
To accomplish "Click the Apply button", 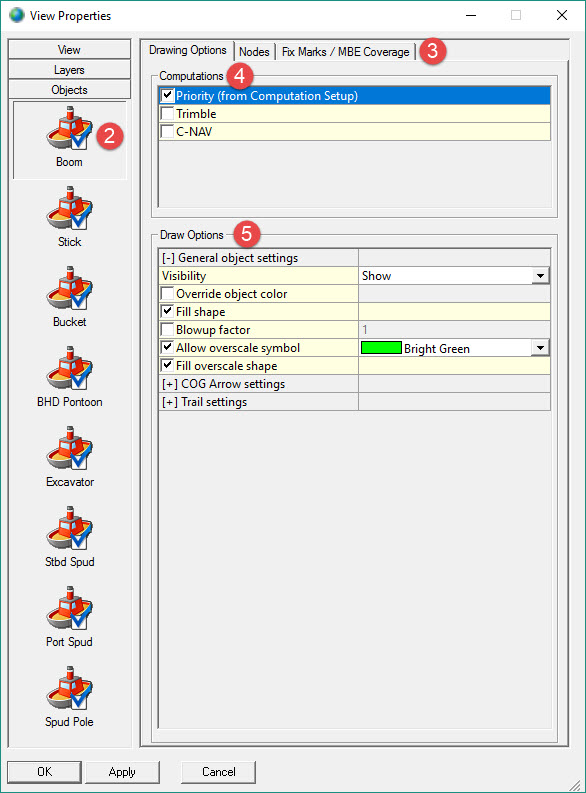I will (122, 772).
